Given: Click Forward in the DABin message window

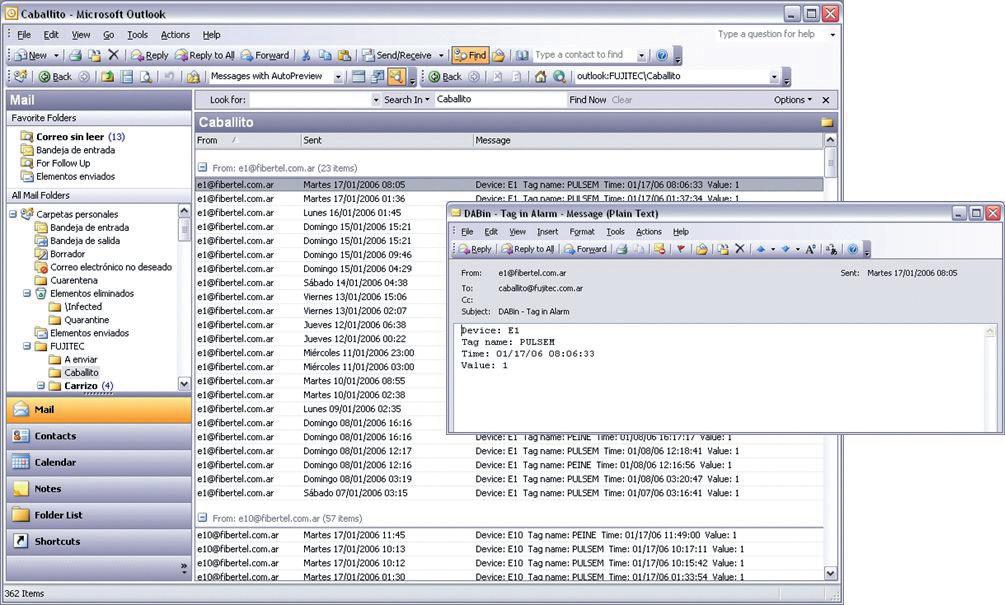Looking at the screenshot, I should tap(585, 249).
